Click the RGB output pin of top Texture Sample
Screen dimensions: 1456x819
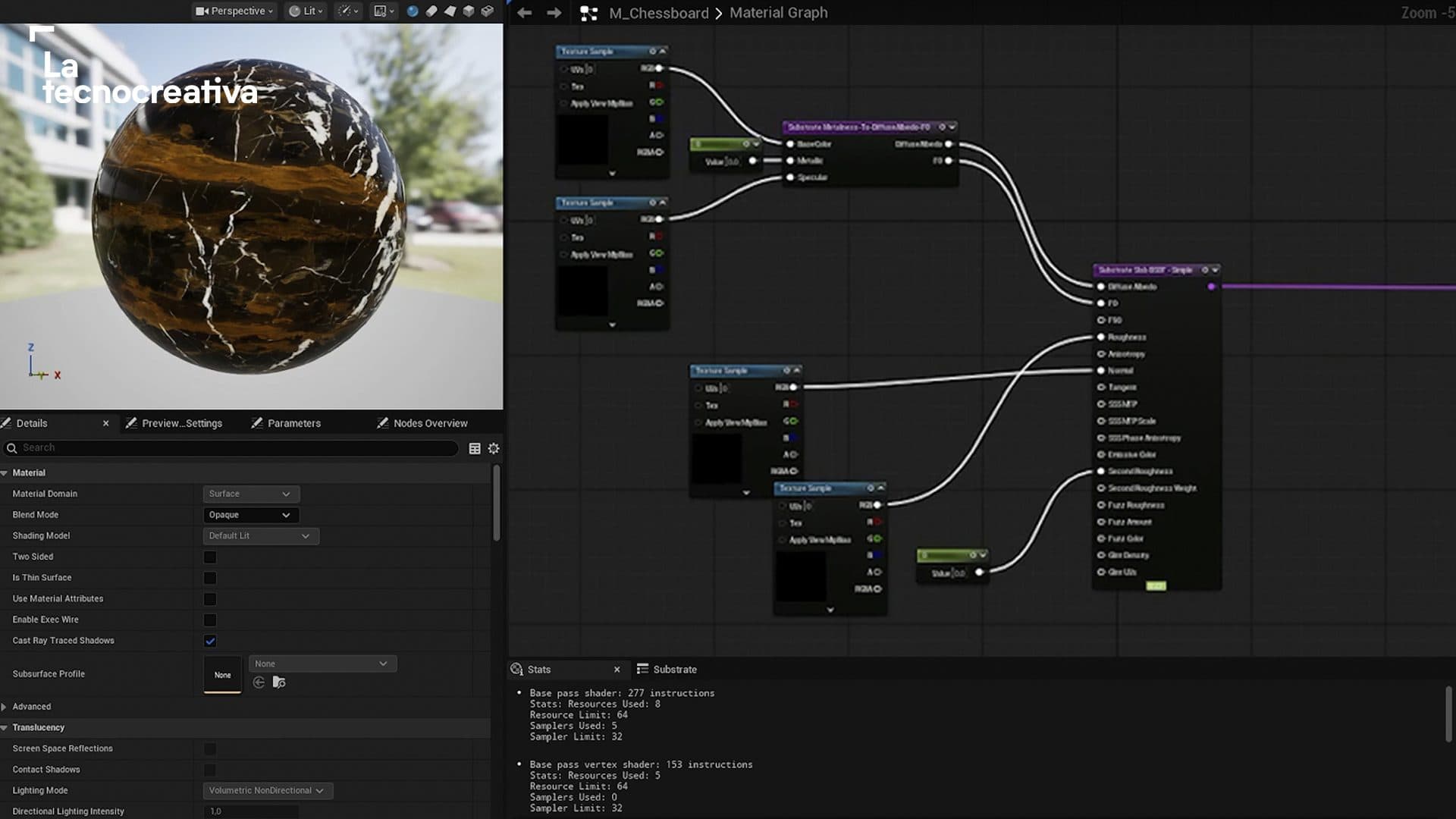point(659,68)
